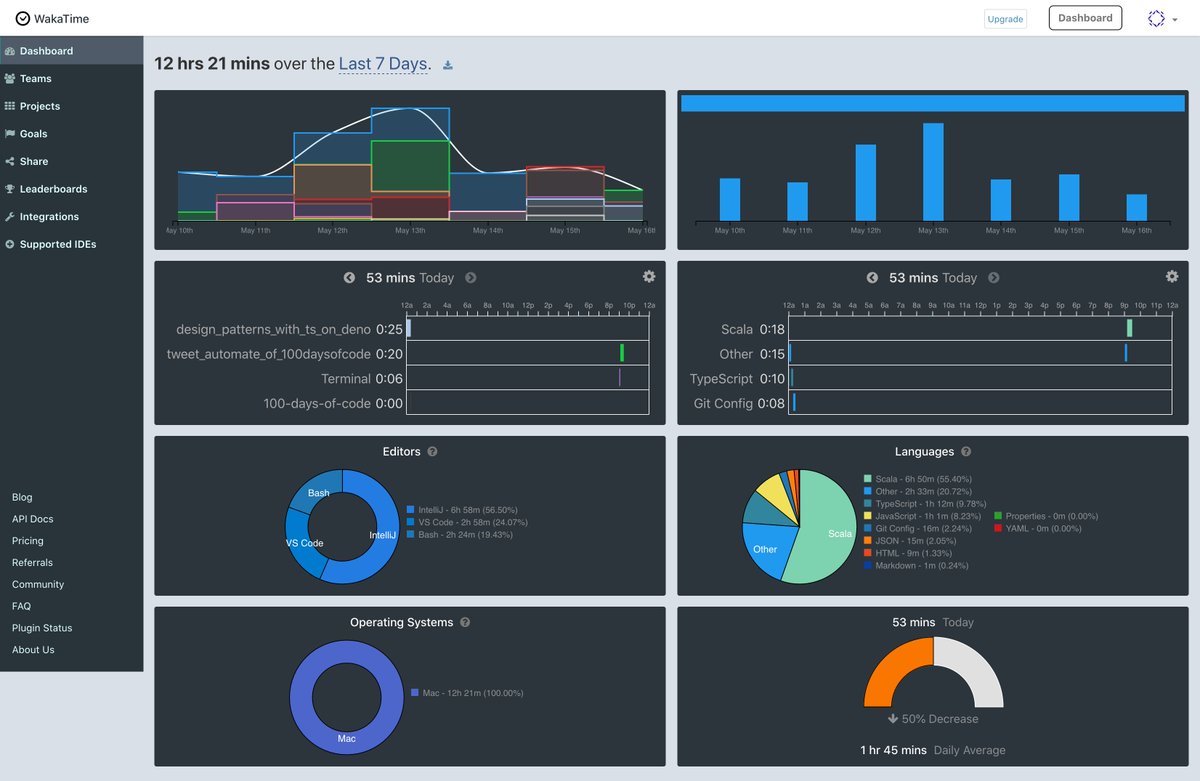Click the VS Code legend color swatch

(x=411, y=522)
